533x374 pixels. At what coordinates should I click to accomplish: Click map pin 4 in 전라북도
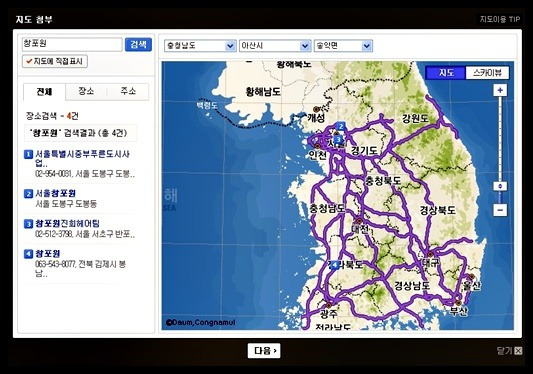tap(335, 265)
